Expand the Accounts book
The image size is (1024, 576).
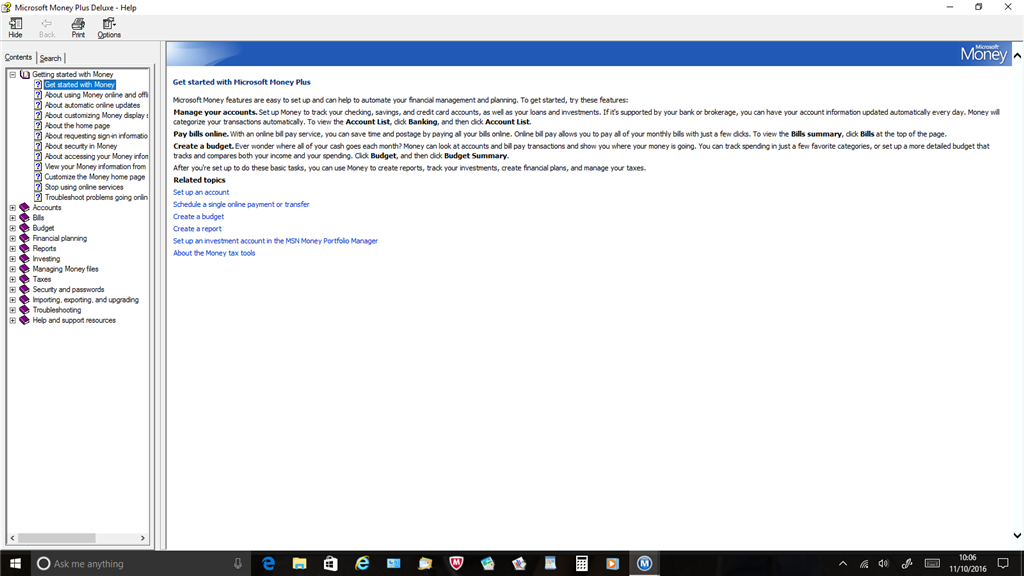pos(12,208)
